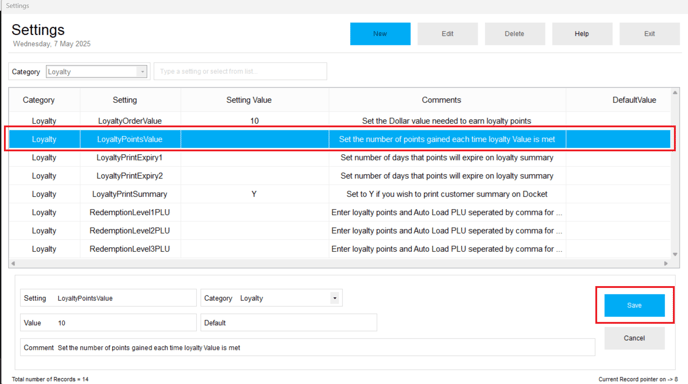Click 'Set to Y if you wish' comment
This screenshot has height=384, width=688.
click(x=447, y=194)
